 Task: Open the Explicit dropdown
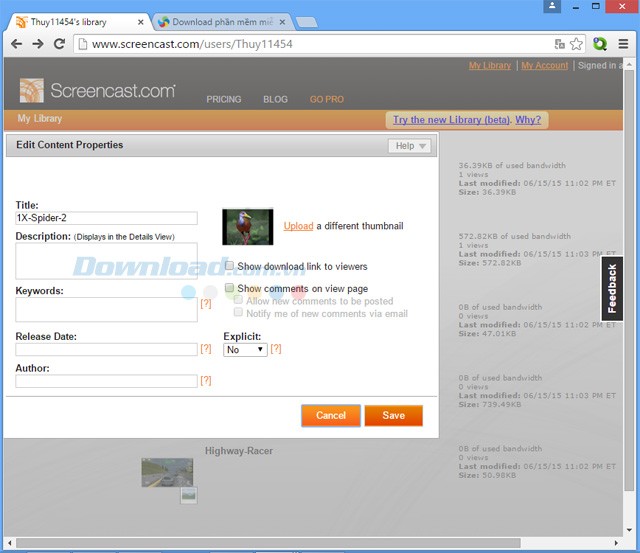coord(245,350)
